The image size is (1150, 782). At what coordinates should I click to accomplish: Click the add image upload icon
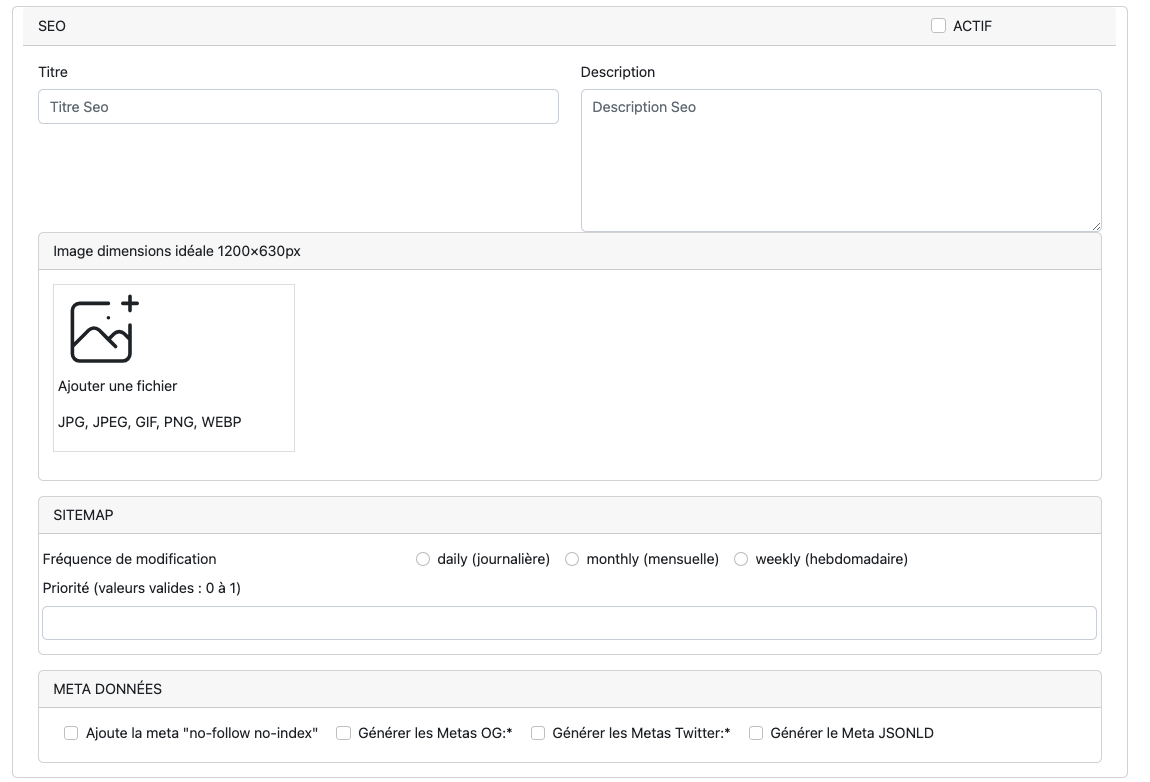click(104, 329)
